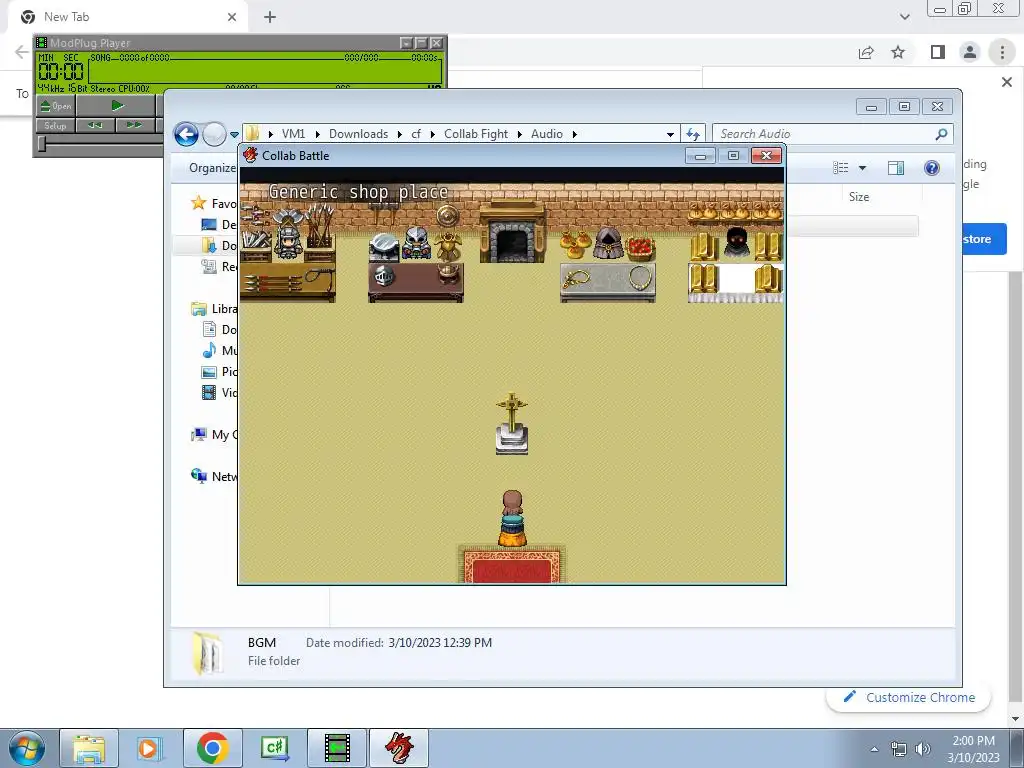
Task: Select My Computer in navigation pane
Action: (214, 435)
